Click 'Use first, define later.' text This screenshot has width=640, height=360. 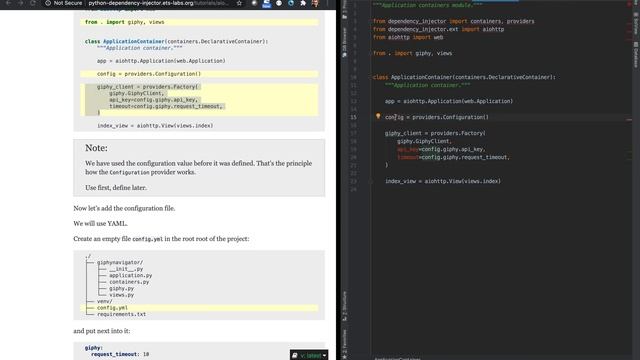point(116,188)
